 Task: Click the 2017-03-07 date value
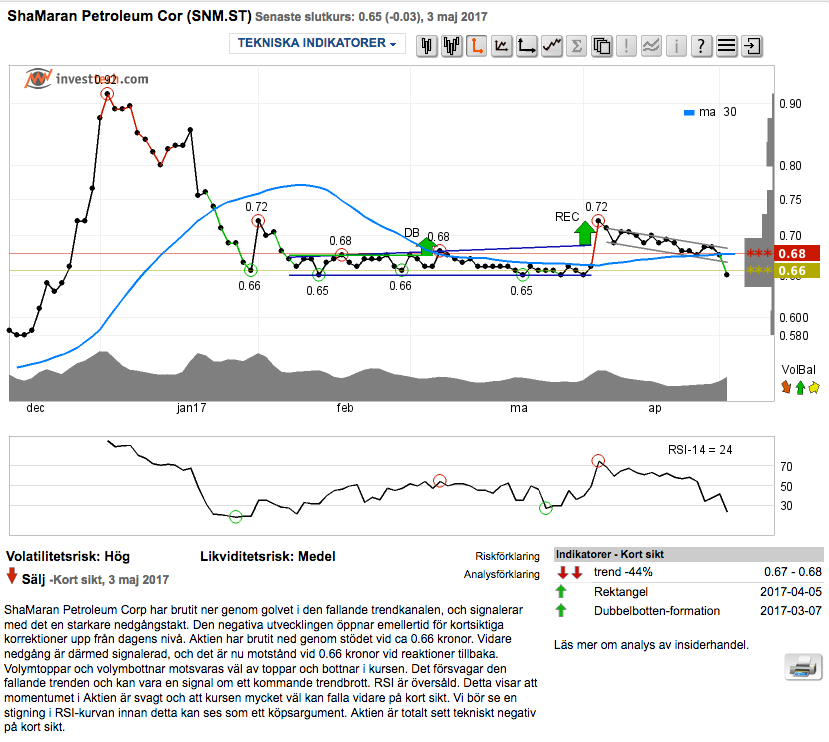[x=791, y=611]
